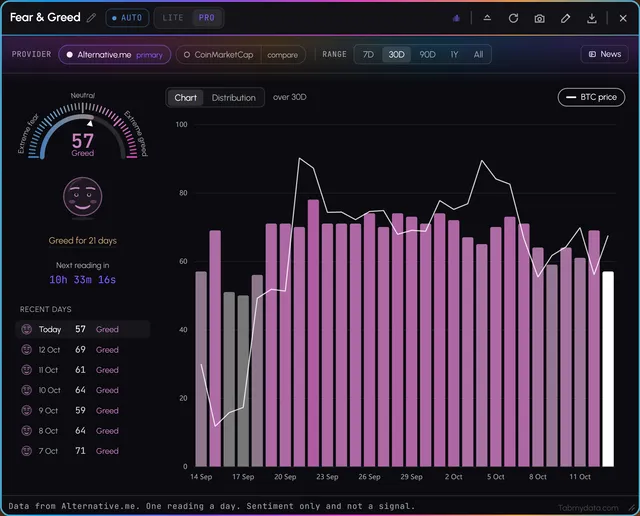640x516 pixels.
Task: Switch to LITE mode
Action: [173, 18]
